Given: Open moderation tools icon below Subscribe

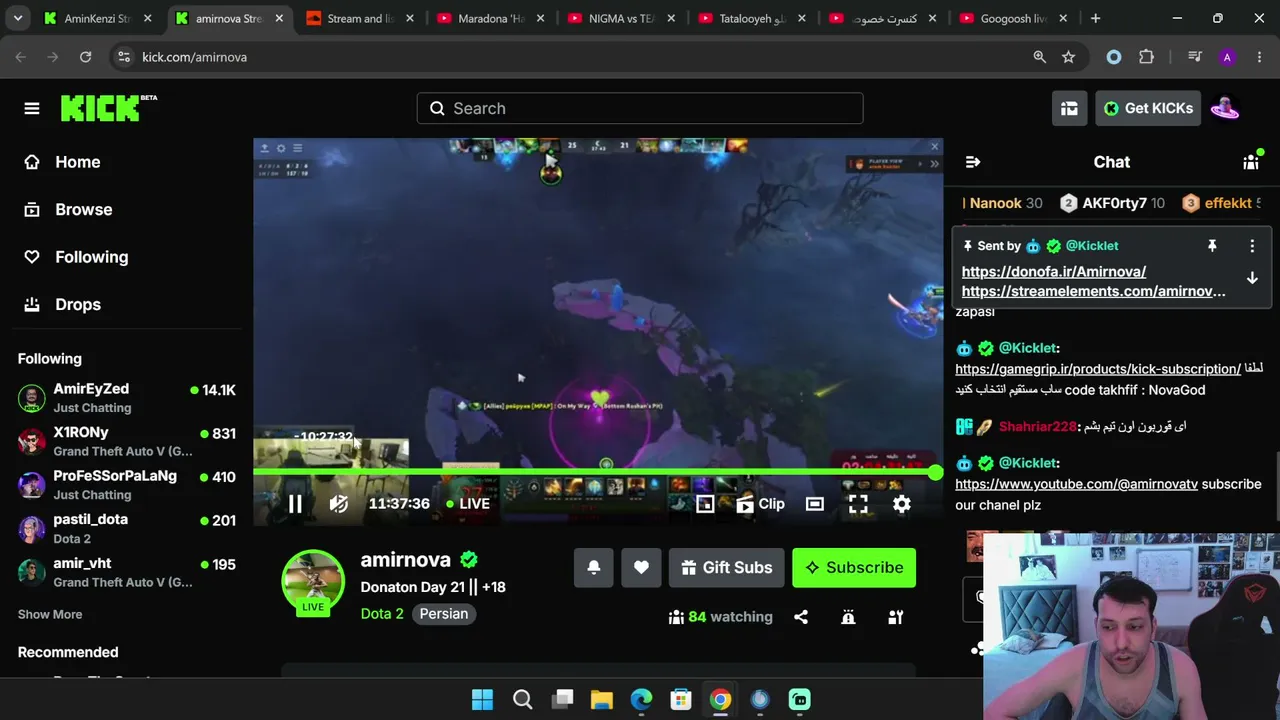Looking at the screenshot, I should (896, 617).
